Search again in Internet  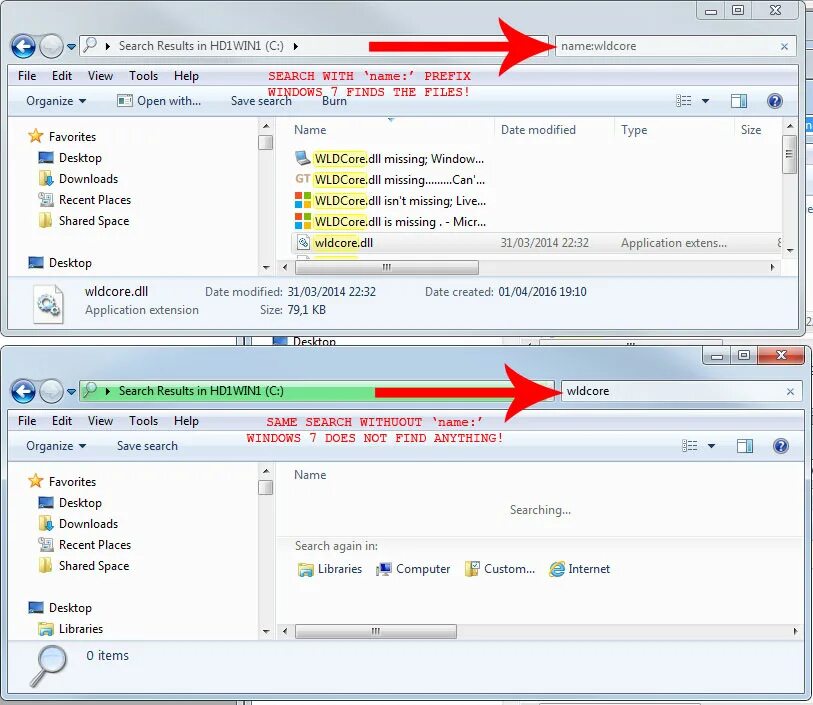tap(580, 569)
